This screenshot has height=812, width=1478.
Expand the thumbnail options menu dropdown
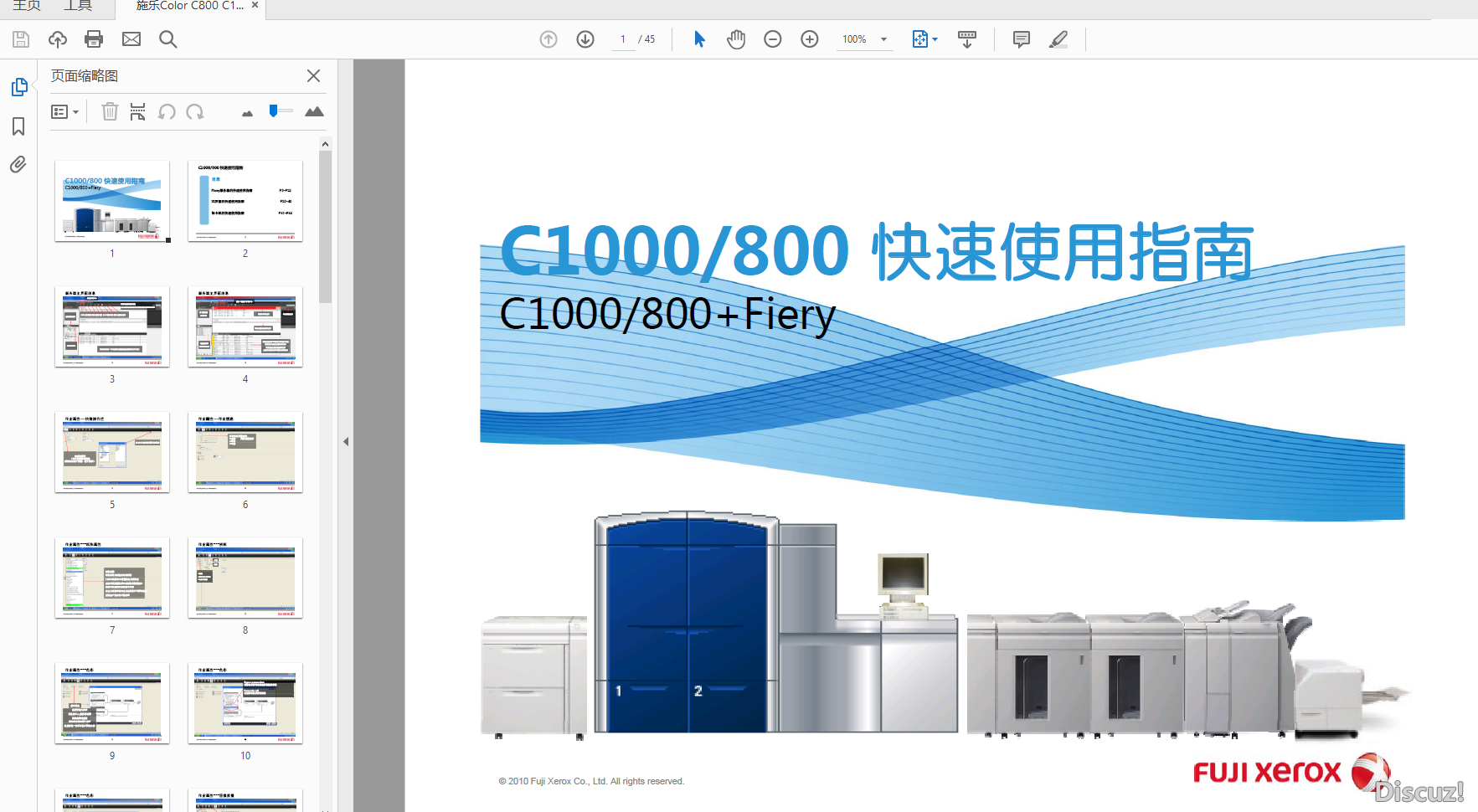click(x=64, y=111)
